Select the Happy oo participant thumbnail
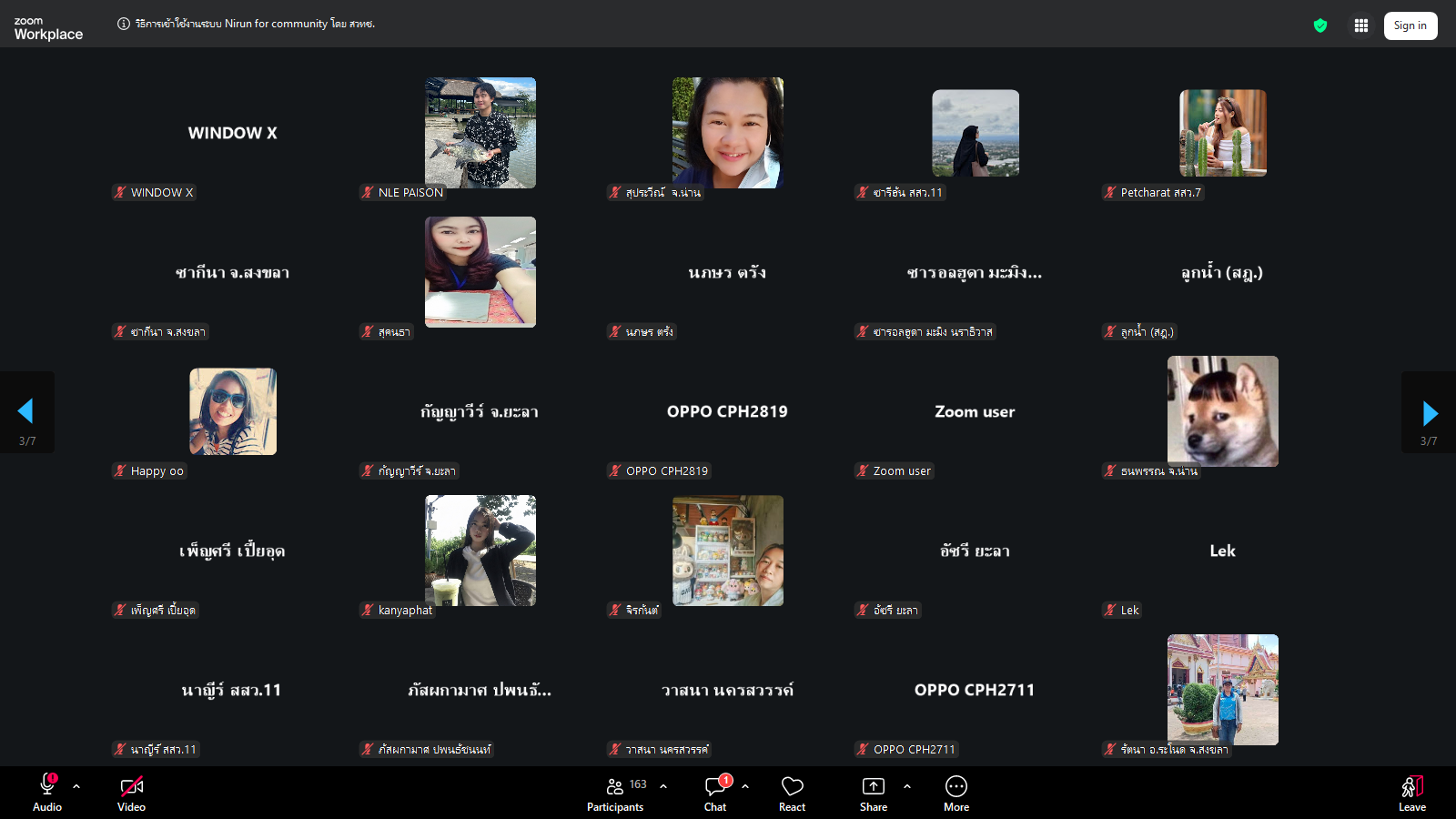The image size is (1456, 819). [233, 411]
